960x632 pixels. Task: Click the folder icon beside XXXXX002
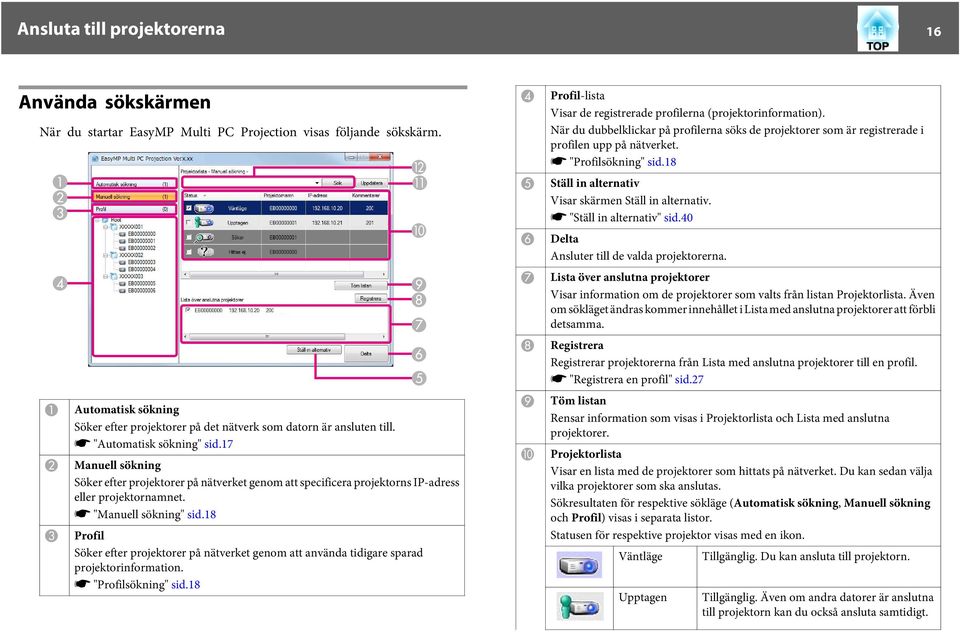tap(114, 255)
